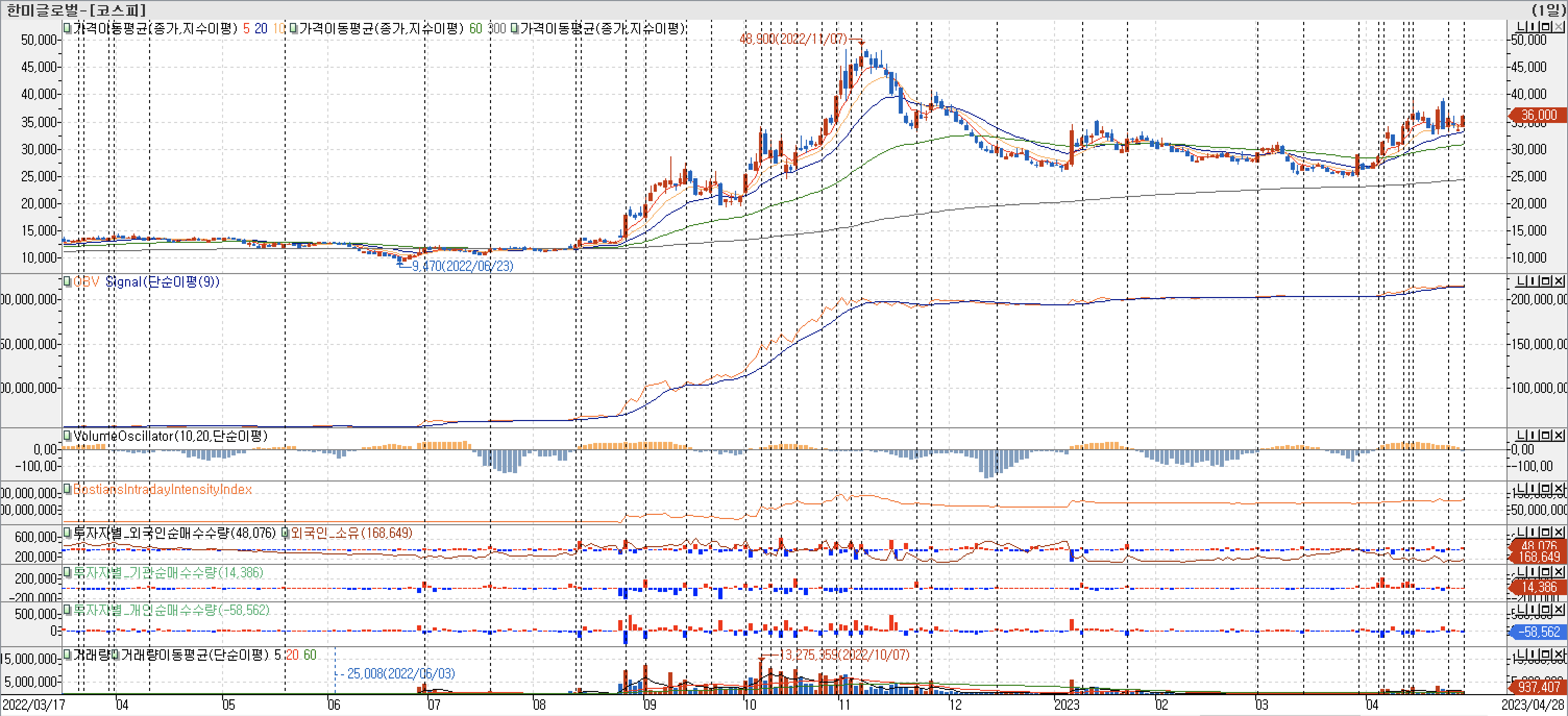The image size is (1568, 716).
Task: Toggle the 거래량 indicator green marker
Action: (x=68, y=655)
